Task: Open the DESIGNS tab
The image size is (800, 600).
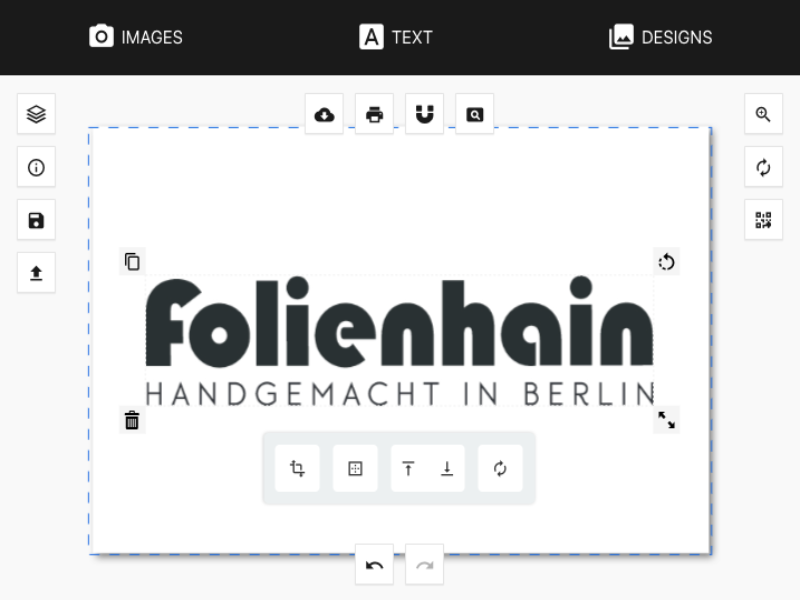Action: [661, 37]
